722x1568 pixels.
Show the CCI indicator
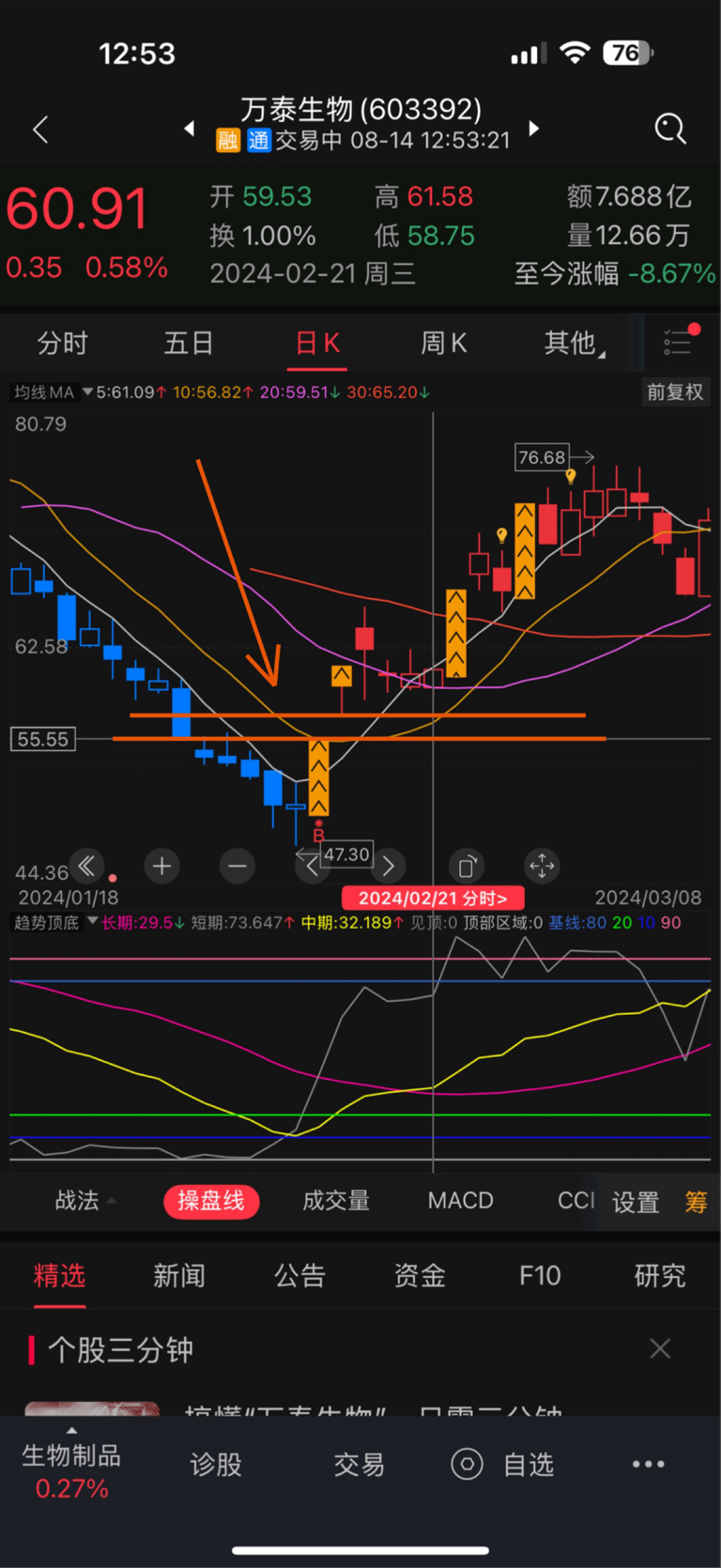(x=576, y=1201)
